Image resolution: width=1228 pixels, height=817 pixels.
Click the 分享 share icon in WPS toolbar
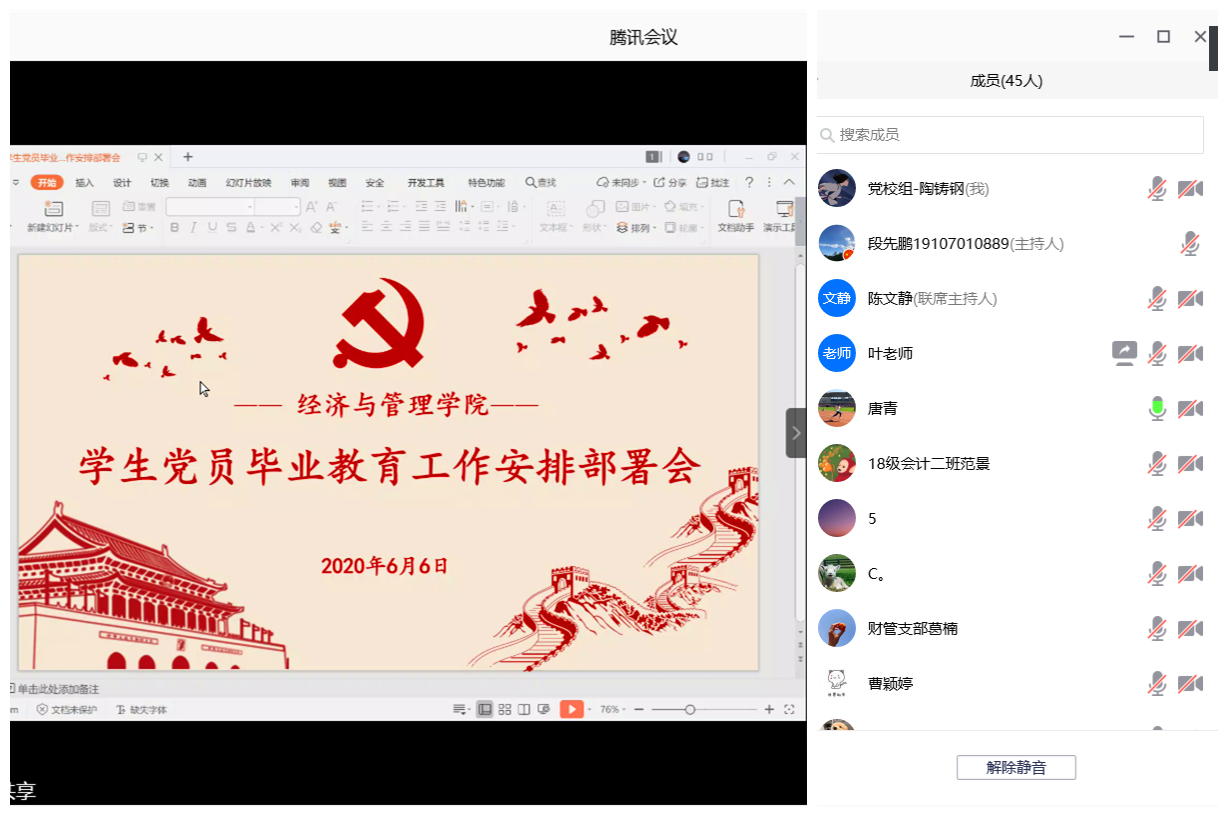point(671,183)
